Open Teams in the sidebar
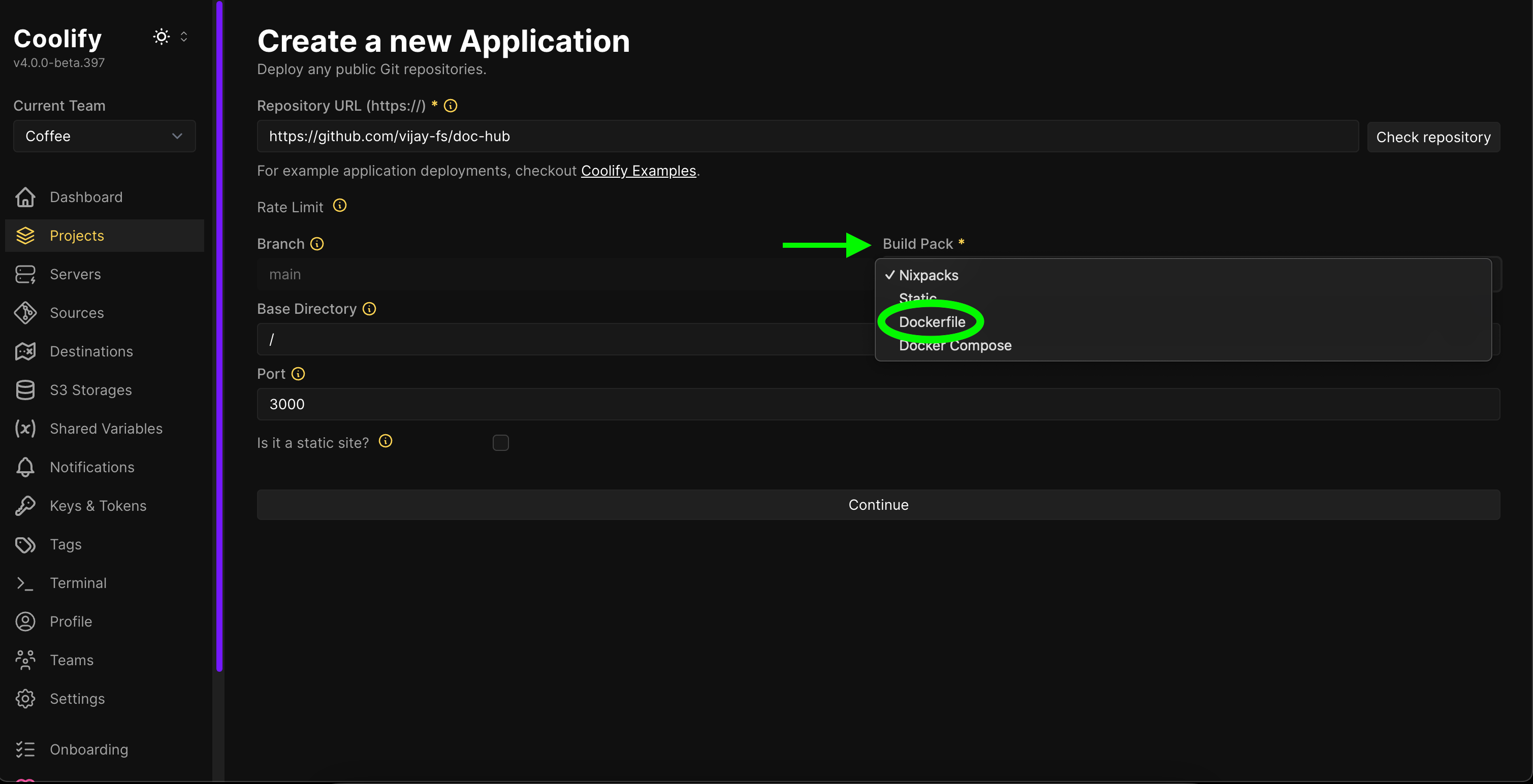 [104, 660]
